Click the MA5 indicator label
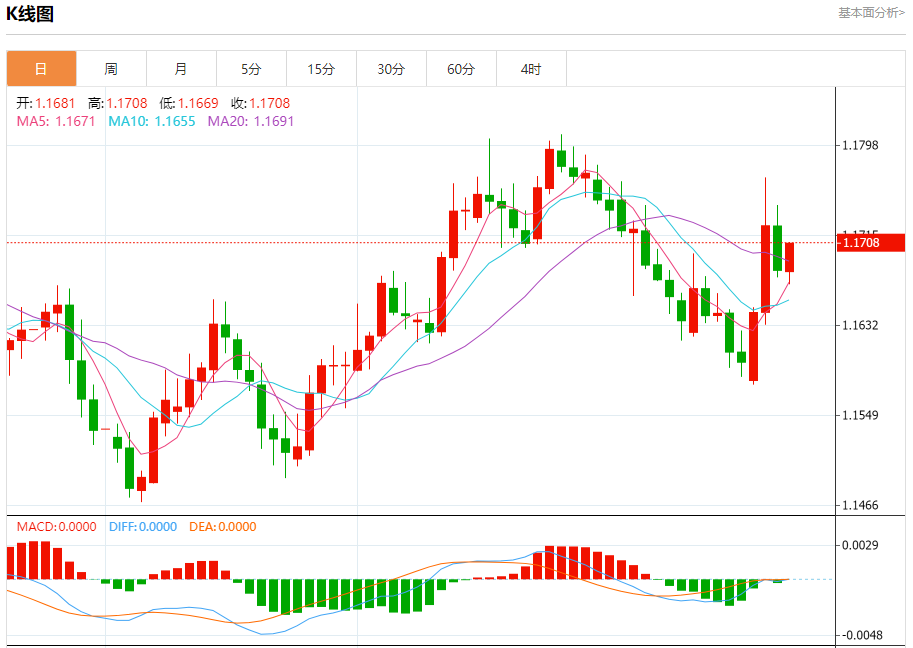This screenshot has height=648, width=913. click(x=55, y=121)
